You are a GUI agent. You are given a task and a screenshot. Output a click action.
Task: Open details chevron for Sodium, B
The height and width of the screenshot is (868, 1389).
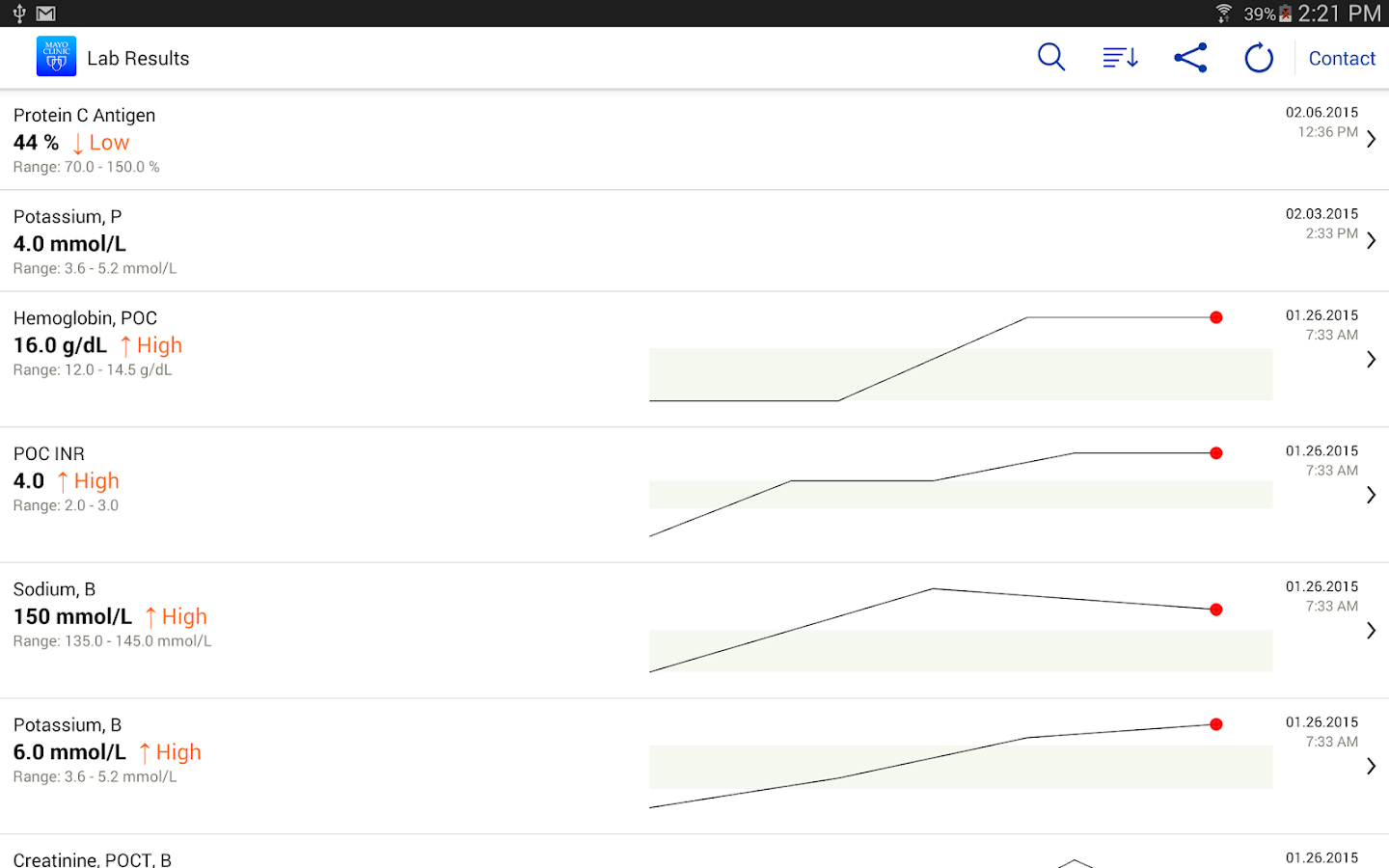(1371, 631)
